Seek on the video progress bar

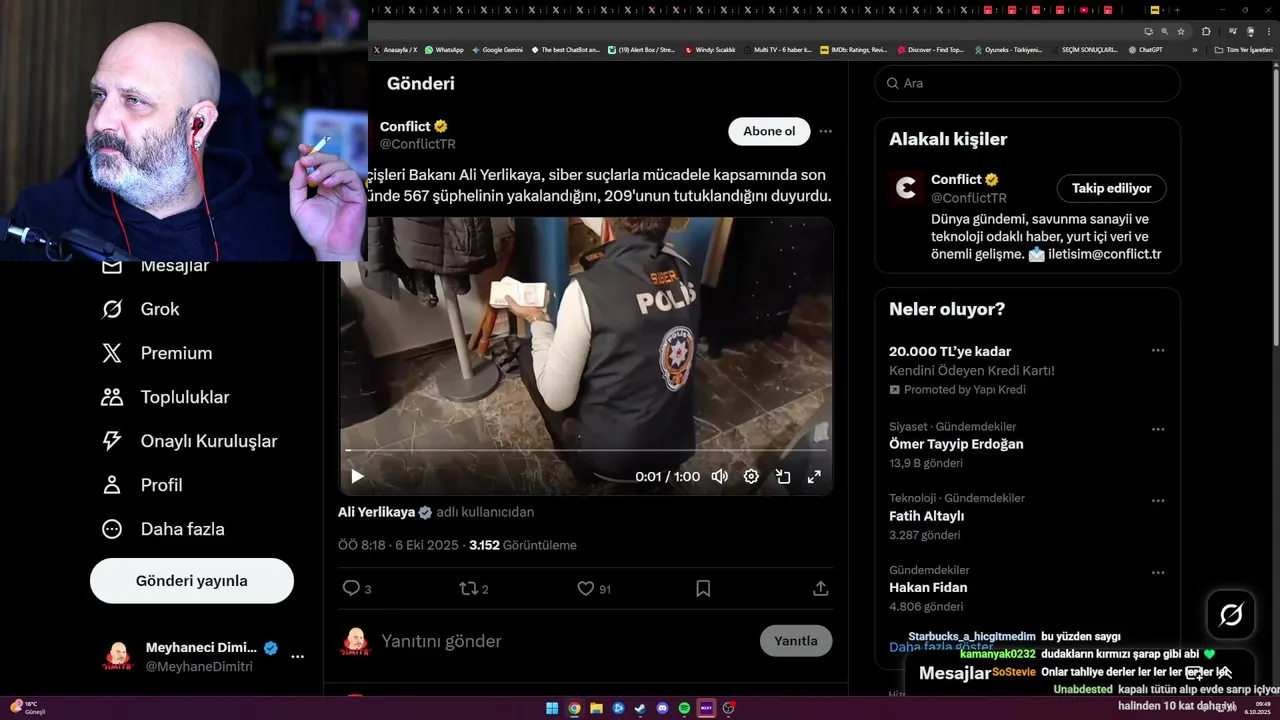coord(586,451)
